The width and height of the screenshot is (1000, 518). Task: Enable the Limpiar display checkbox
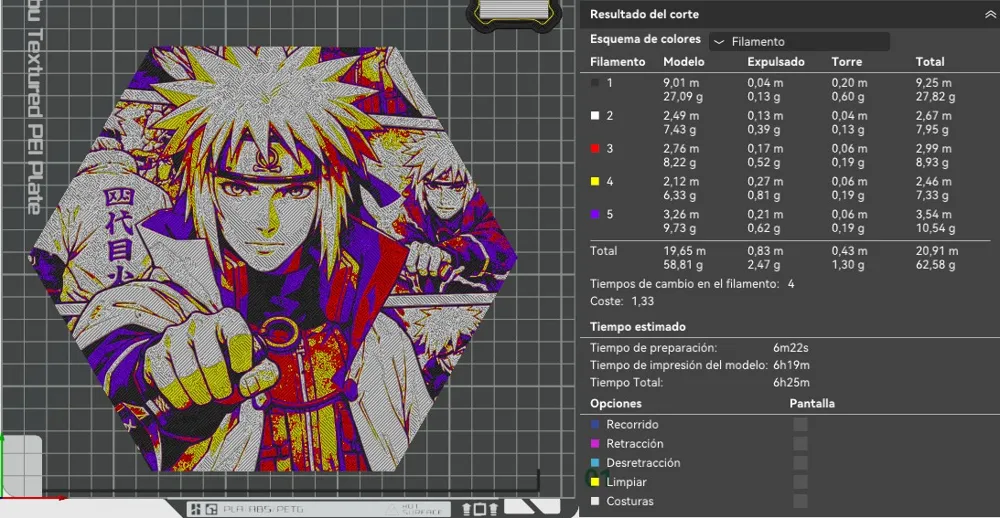[x=800, y=482]
